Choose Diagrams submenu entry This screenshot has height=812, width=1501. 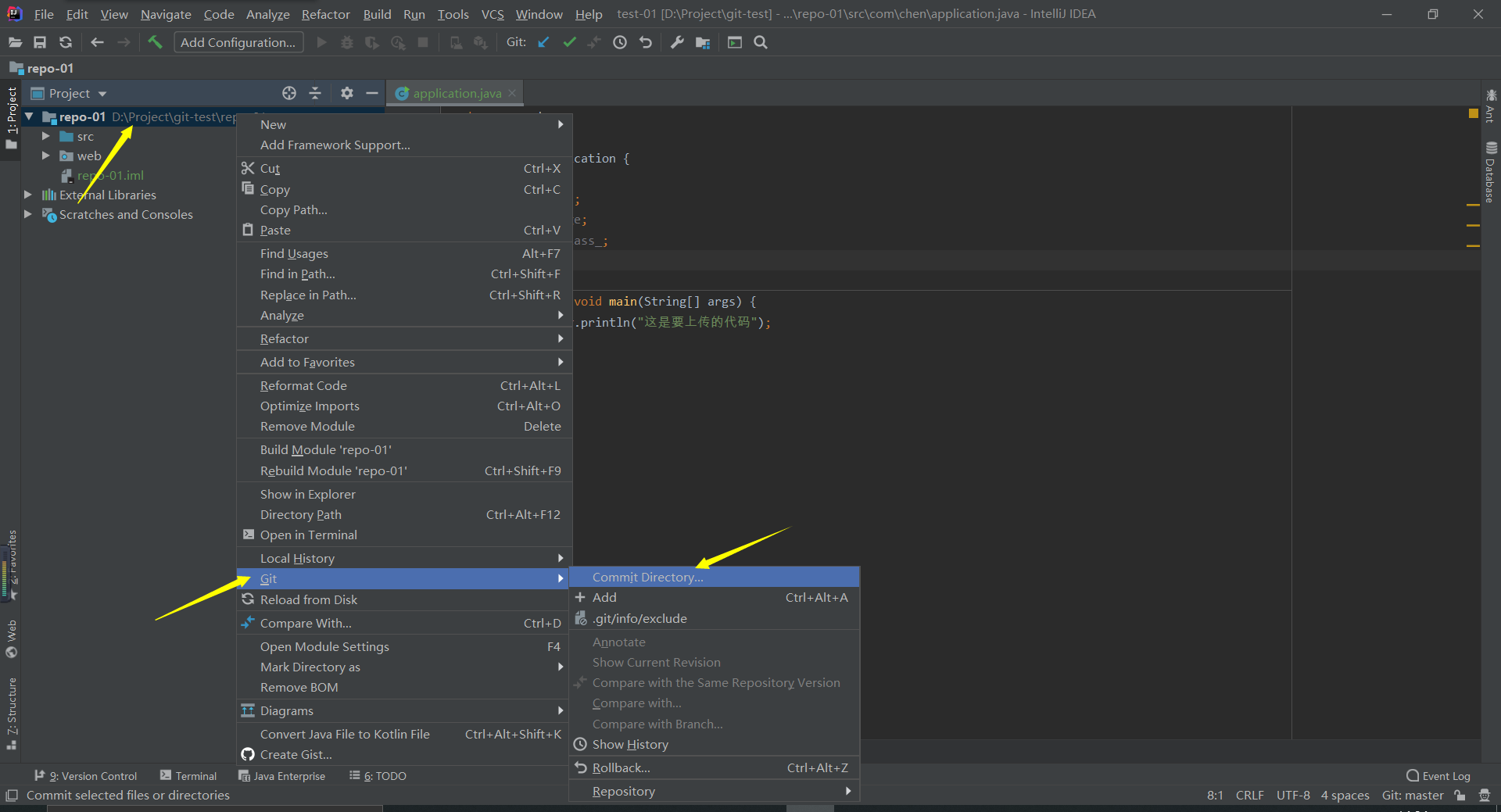pos(404,710)
